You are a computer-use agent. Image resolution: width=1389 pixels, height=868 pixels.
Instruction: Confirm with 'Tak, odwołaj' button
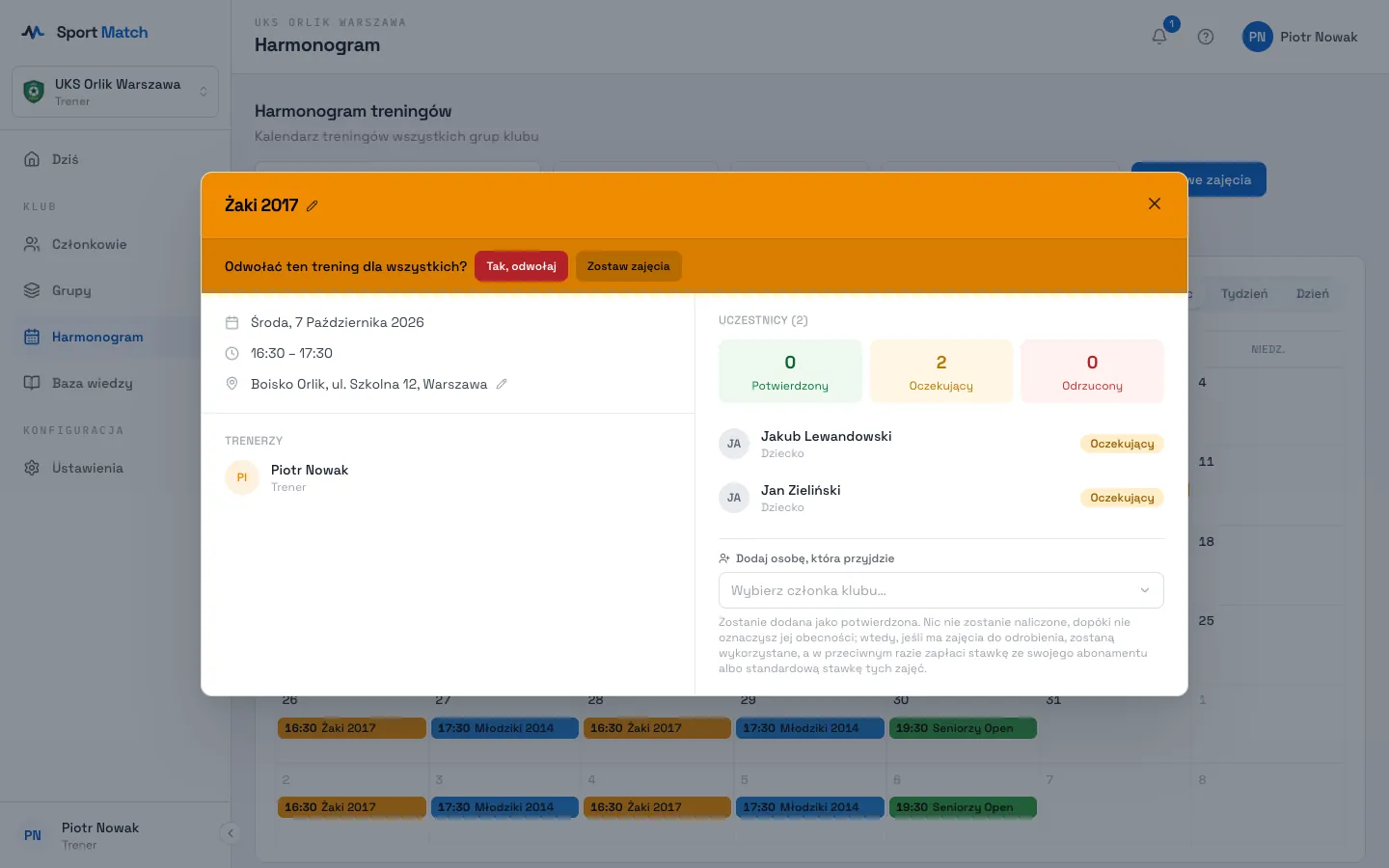[521, 266]
